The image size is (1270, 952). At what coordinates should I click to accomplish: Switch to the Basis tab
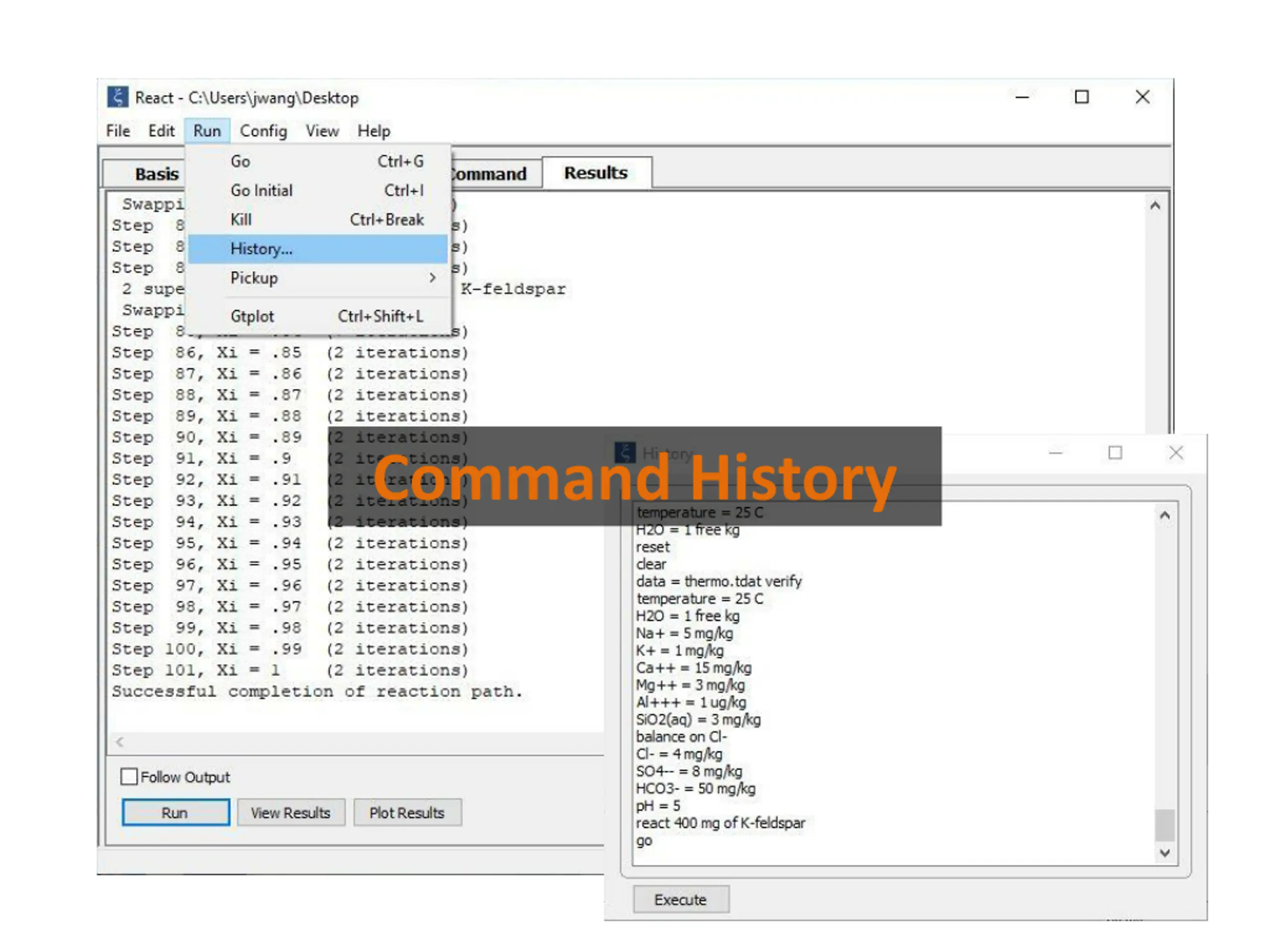click(x=145, y=174)
